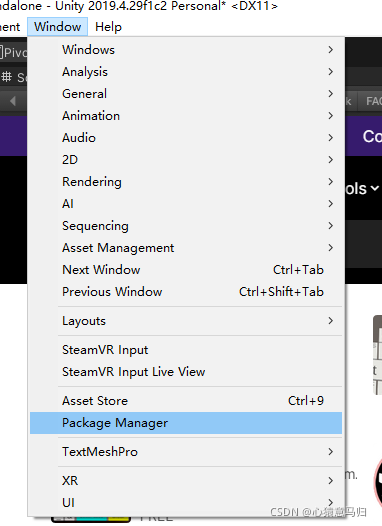382x526 pixels.
Task: Expand the Windows submenu
Action: coord(186,50)
